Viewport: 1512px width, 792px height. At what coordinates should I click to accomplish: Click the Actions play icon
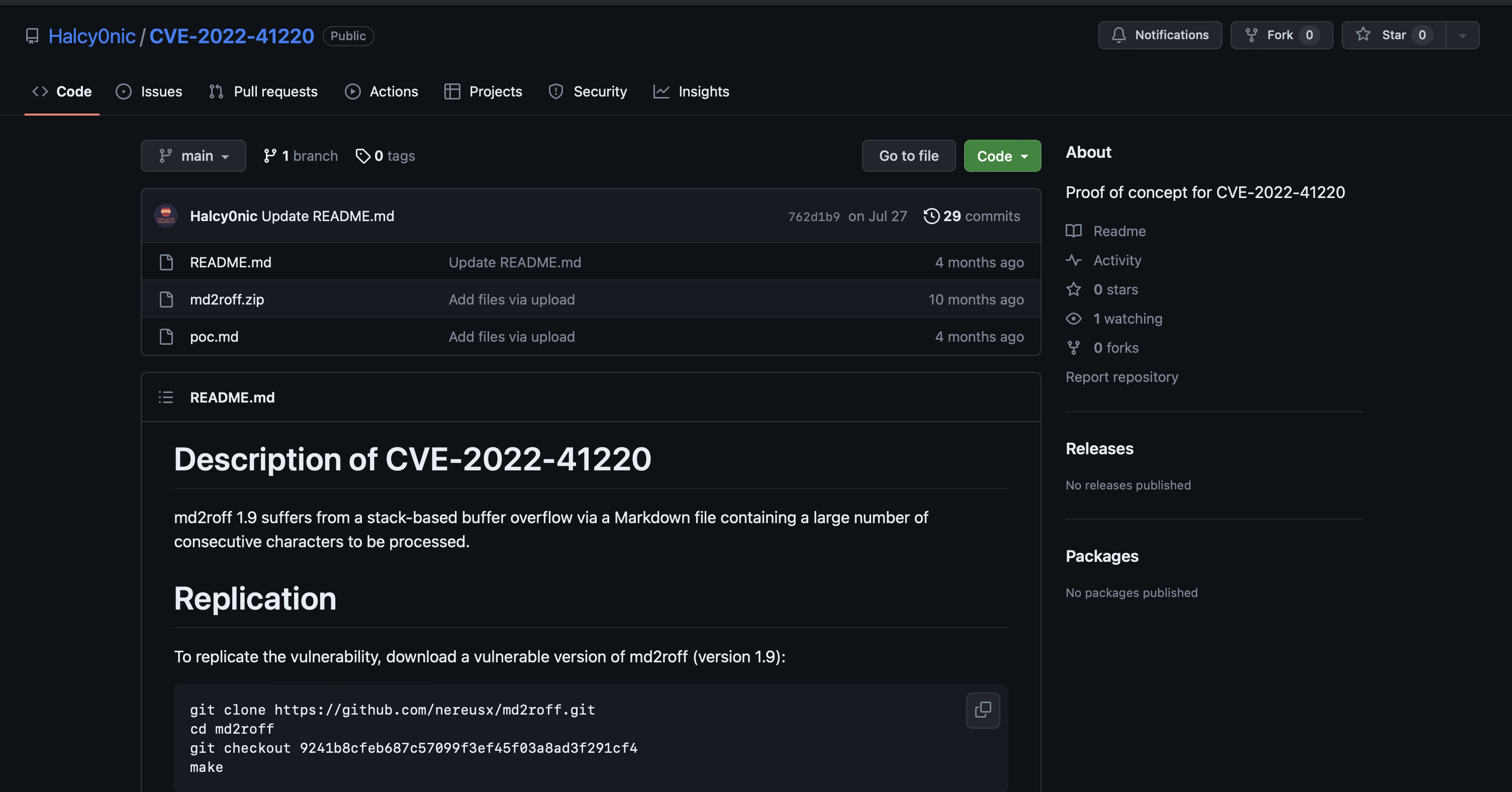click(352, 91)
